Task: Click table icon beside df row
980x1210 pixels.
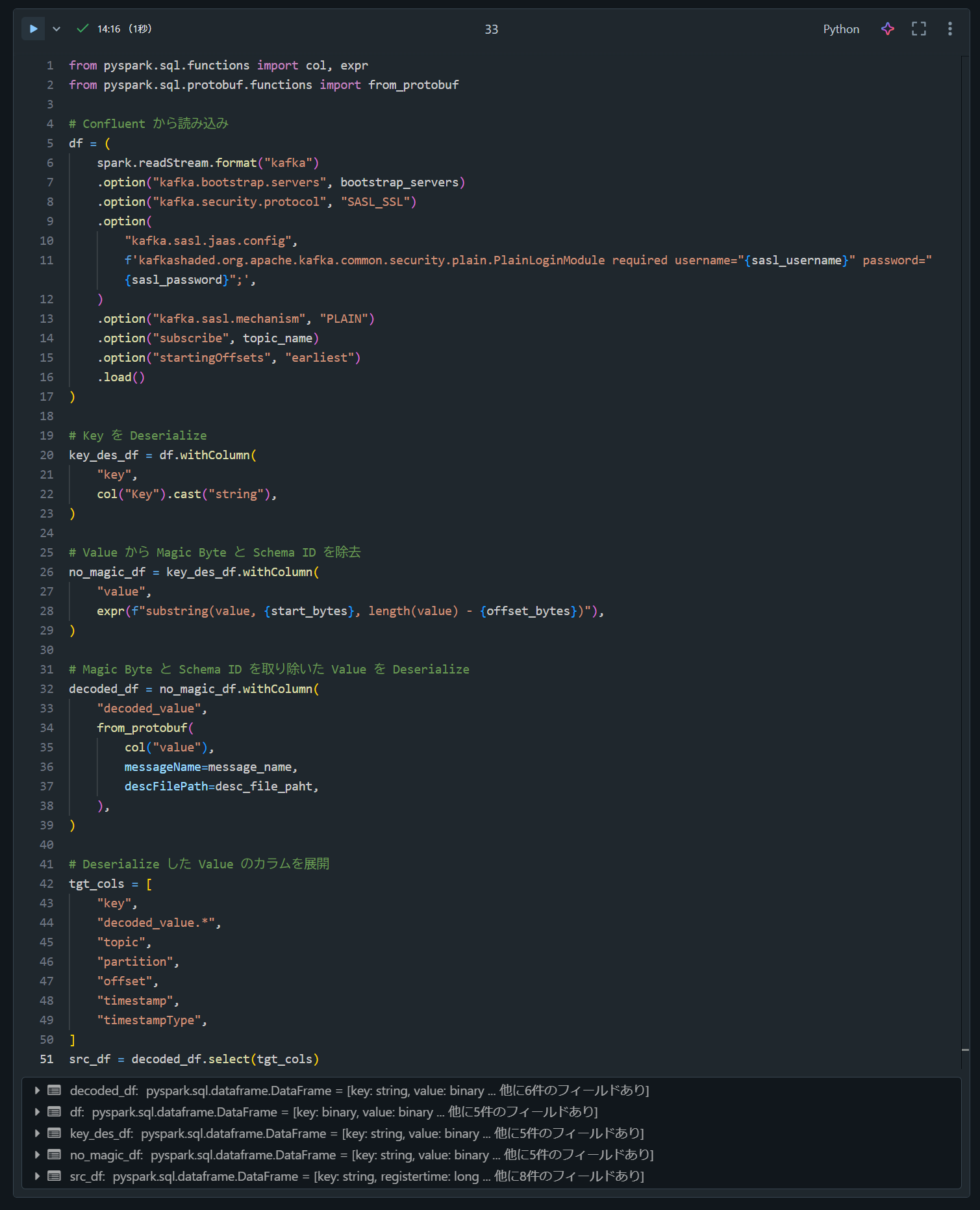Action: (x=55, y=1111)
